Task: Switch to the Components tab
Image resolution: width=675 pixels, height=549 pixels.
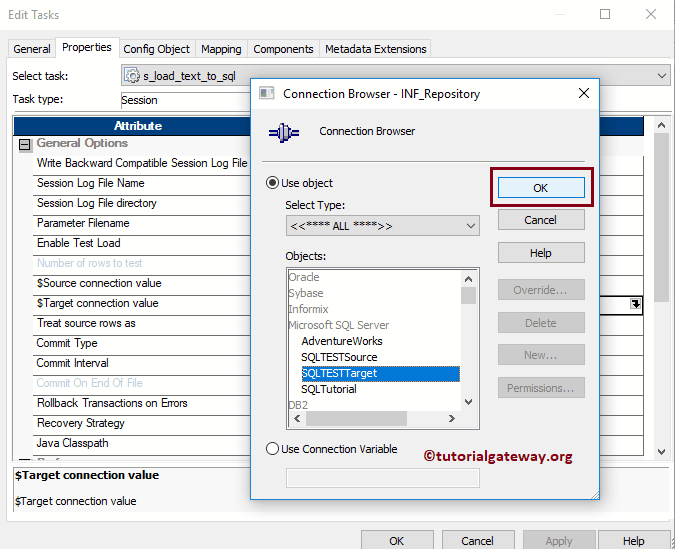Action: [283, 49]
